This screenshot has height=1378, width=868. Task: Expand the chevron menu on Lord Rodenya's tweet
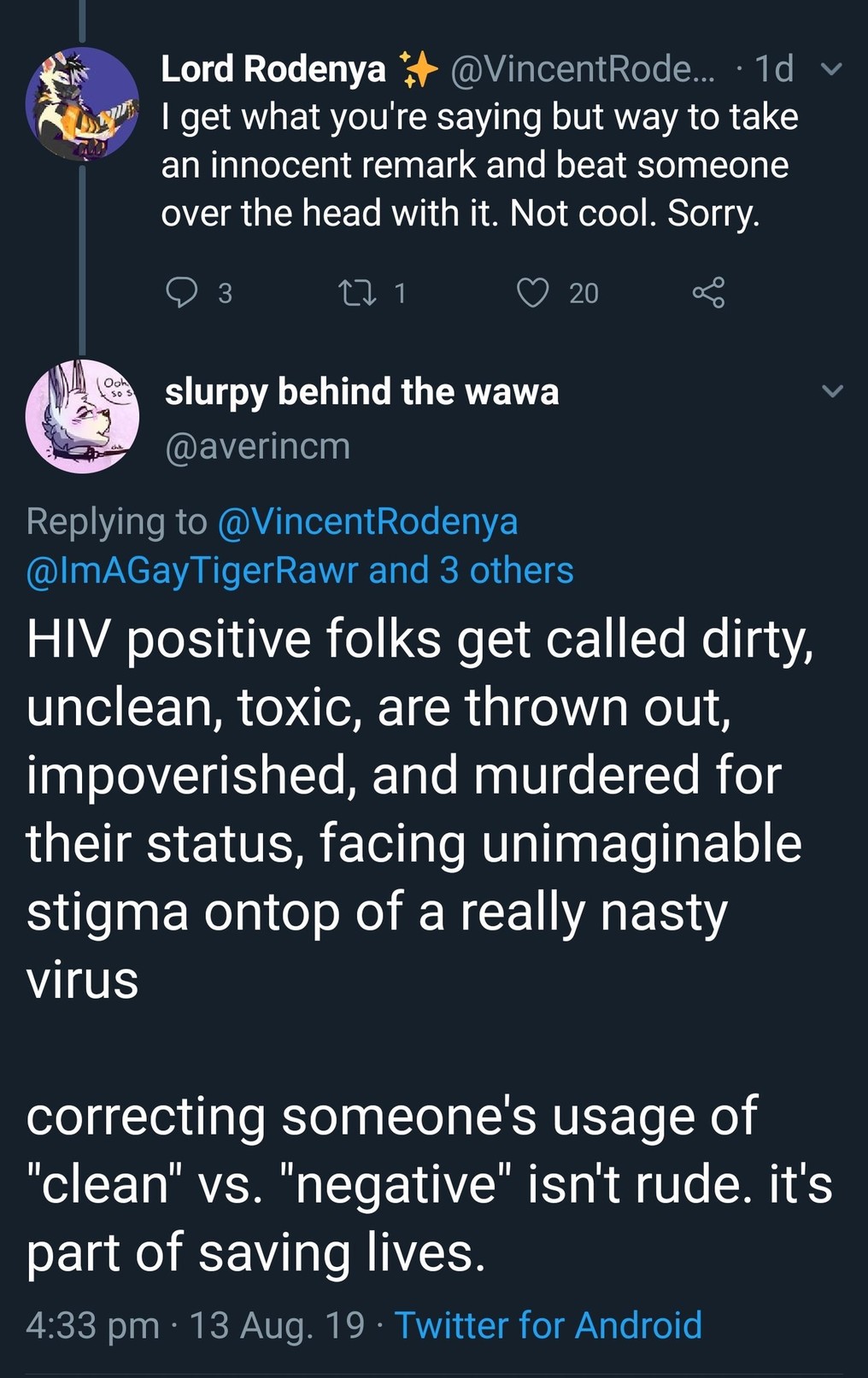[831, 69]
